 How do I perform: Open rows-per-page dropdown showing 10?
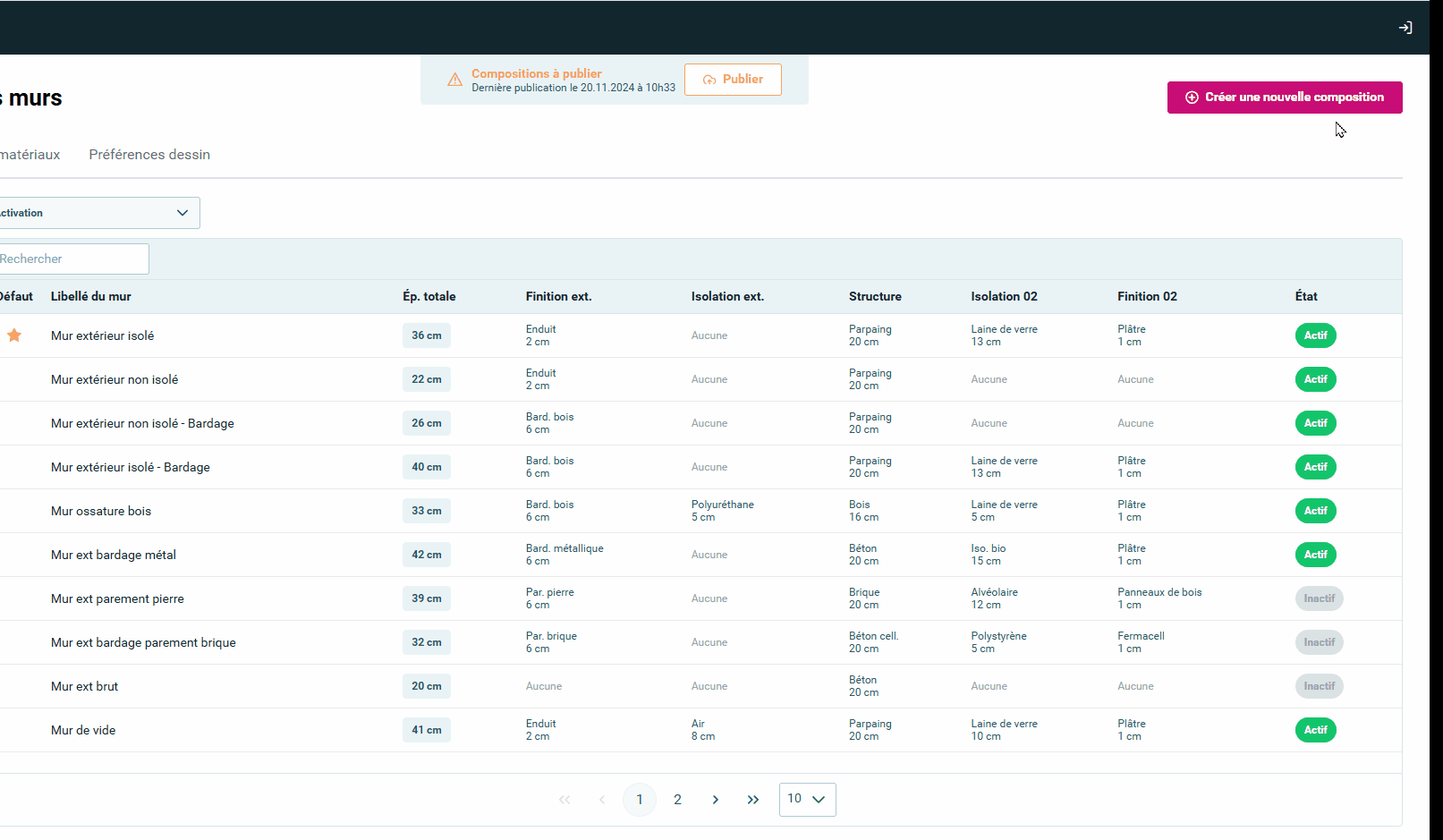[807, 800]
